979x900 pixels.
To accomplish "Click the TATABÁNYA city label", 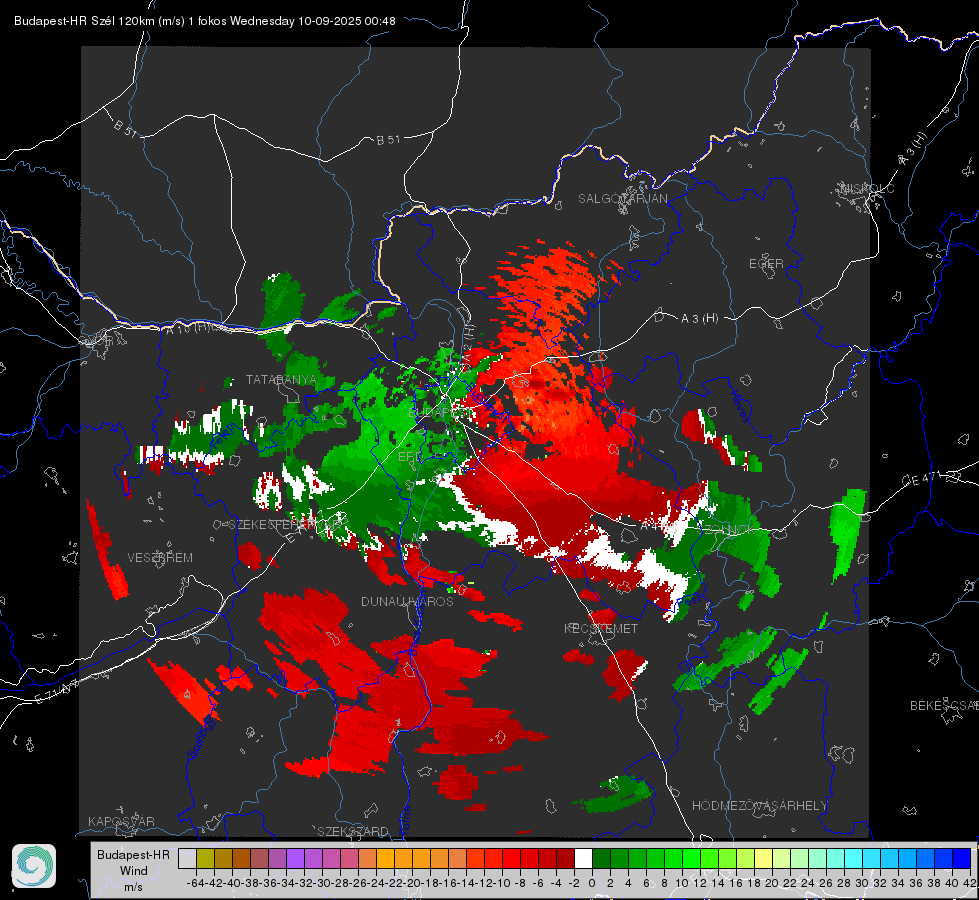I will pyautogui.click(x=281, y=379).
